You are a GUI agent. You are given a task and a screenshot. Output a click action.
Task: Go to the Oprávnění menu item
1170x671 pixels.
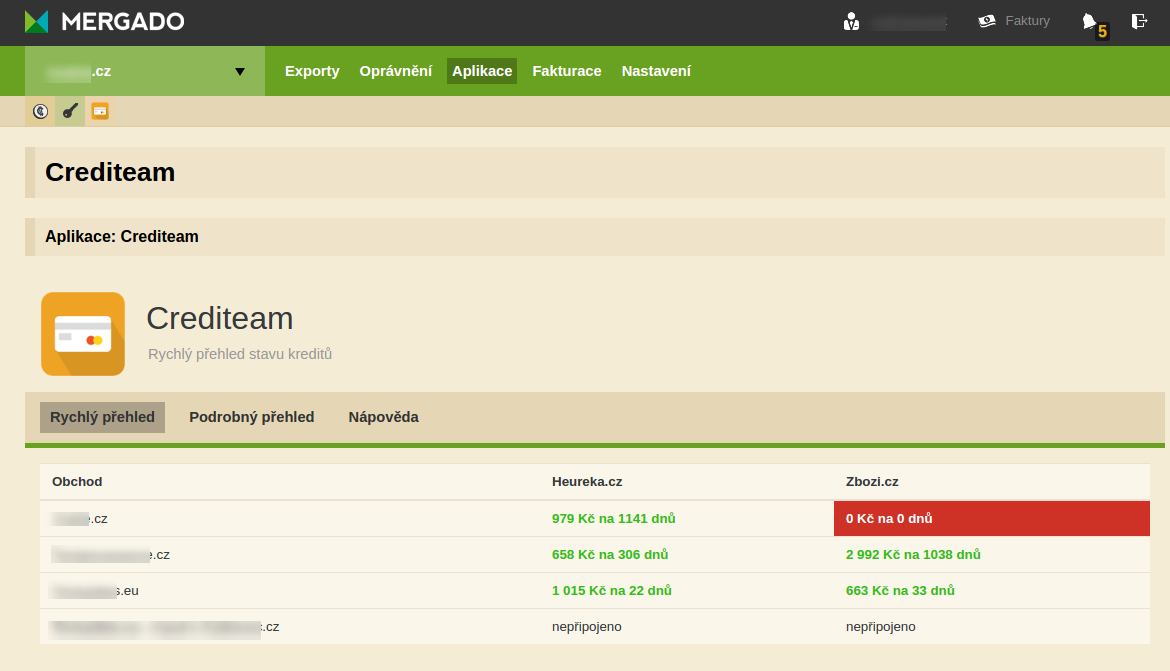[x=395, y=71]
